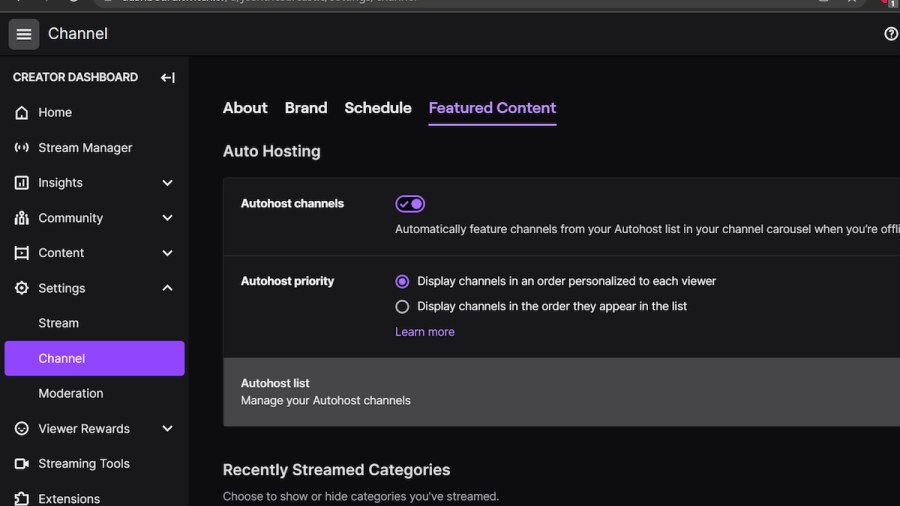Screen dimensions: 900x506
Task: Click the Community people icon
Action: (21, 218)
